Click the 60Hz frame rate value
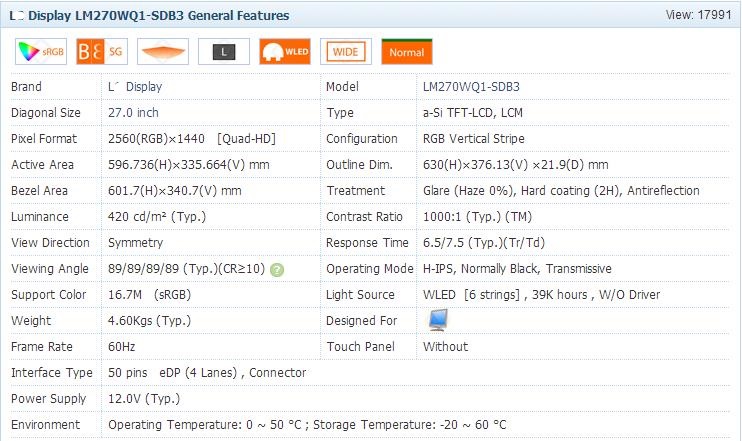Screen dimensions: 742x441 click(x=122, y=347)
